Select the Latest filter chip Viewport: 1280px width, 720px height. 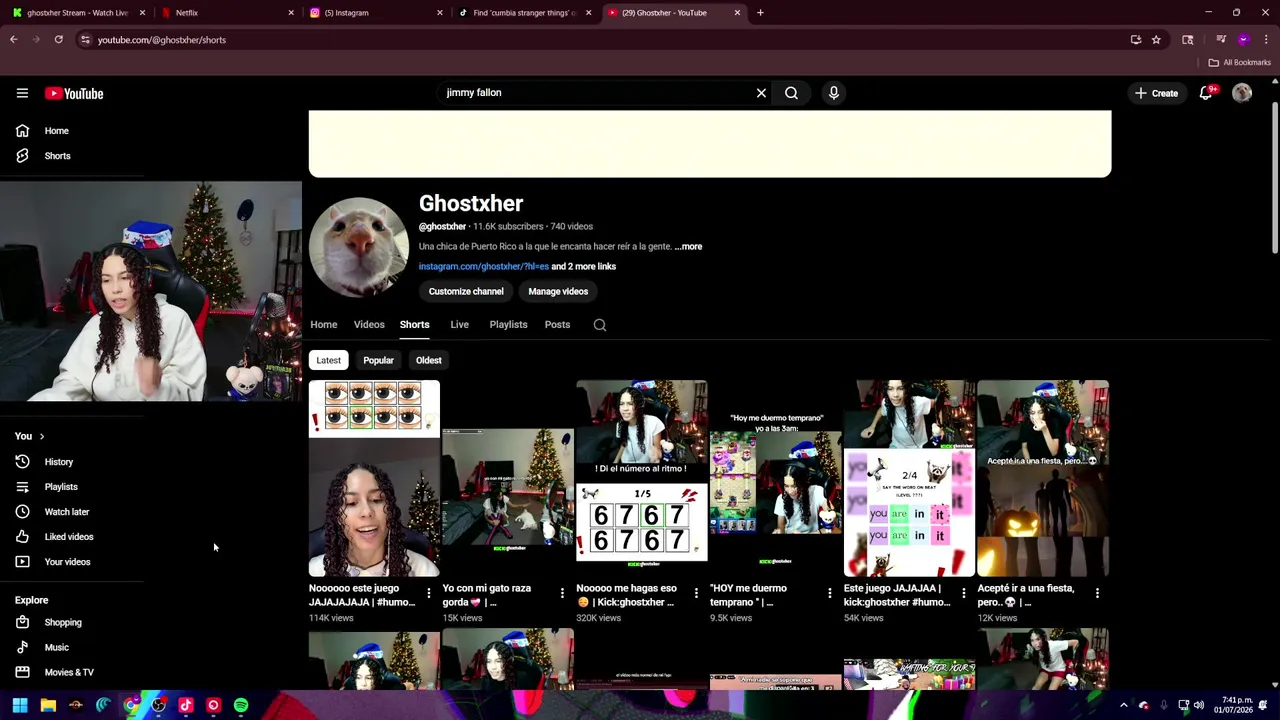(x=328, y=360)
